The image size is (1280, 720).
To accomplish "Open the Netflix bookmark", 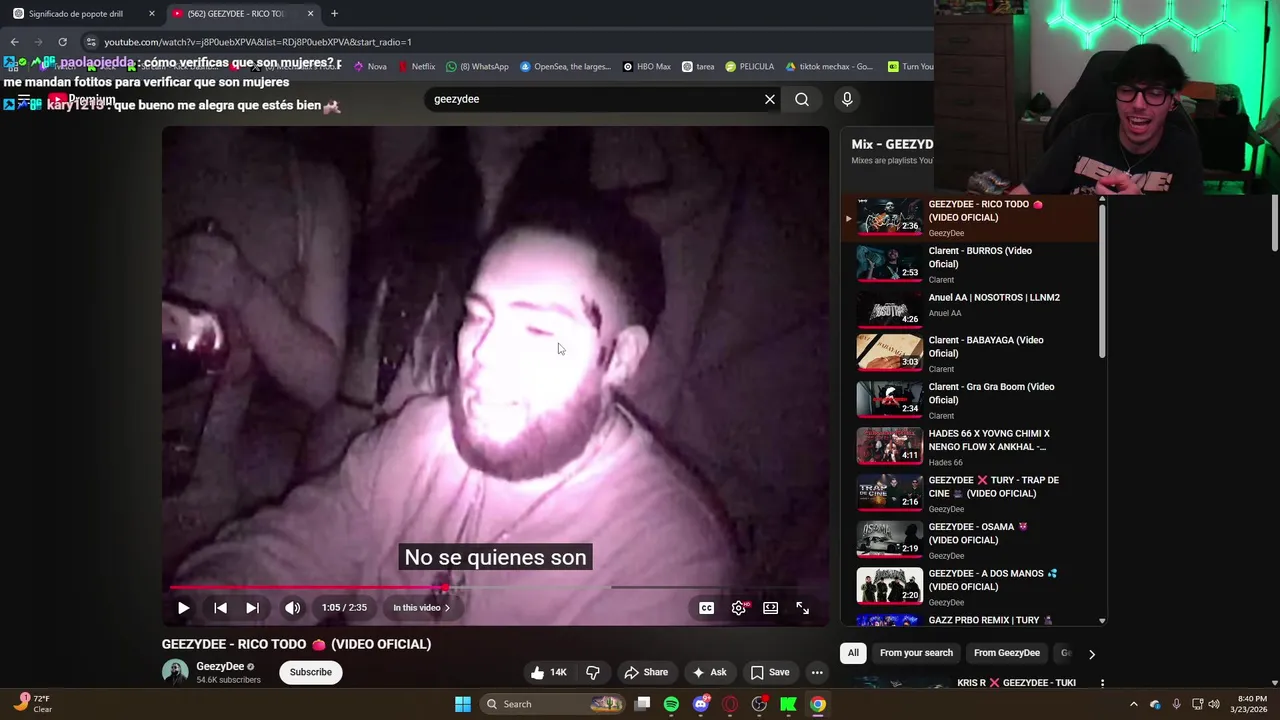I will [416, 67].
